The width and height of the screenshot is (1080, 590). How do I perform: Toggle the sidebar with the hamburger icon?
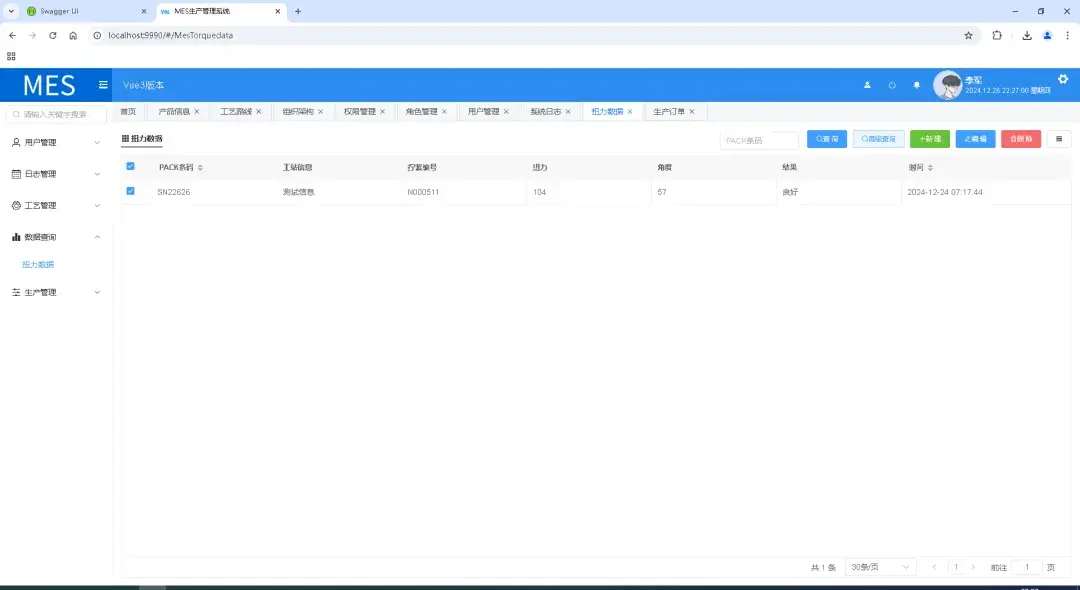(103, 84)
